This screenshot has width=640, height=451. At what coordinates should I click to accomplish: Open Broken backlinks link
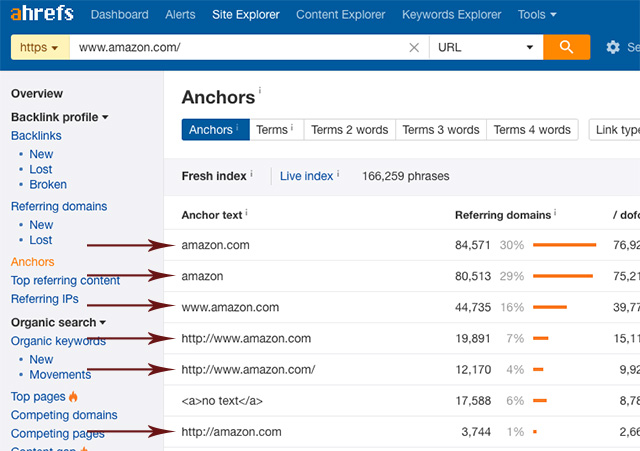[48, 184]
